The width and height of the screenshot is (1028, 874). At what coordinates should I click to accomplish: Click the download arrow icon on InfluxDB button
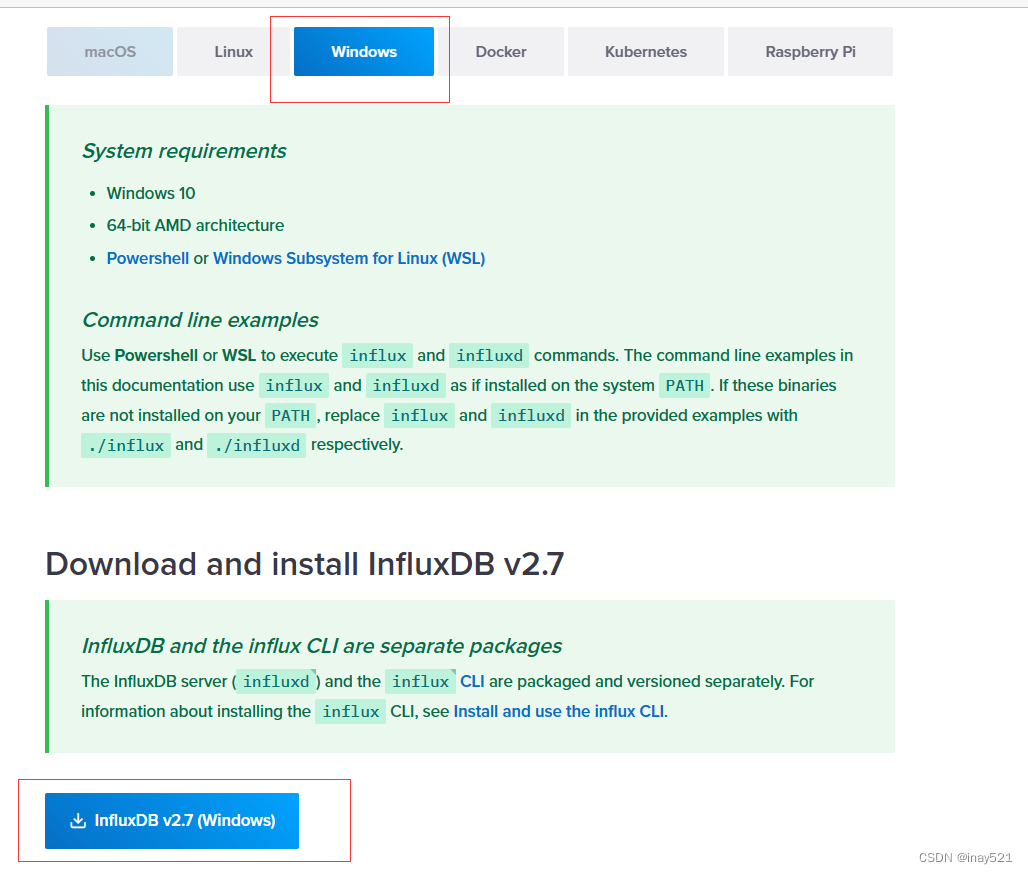coord(78,821)
